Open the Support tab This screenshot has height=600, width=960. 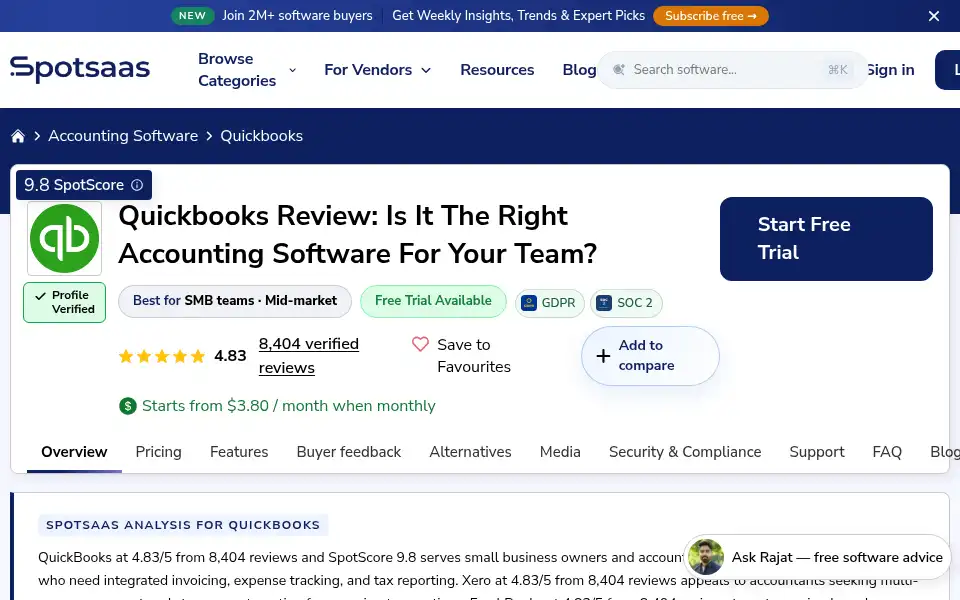[x=817, y=452]
